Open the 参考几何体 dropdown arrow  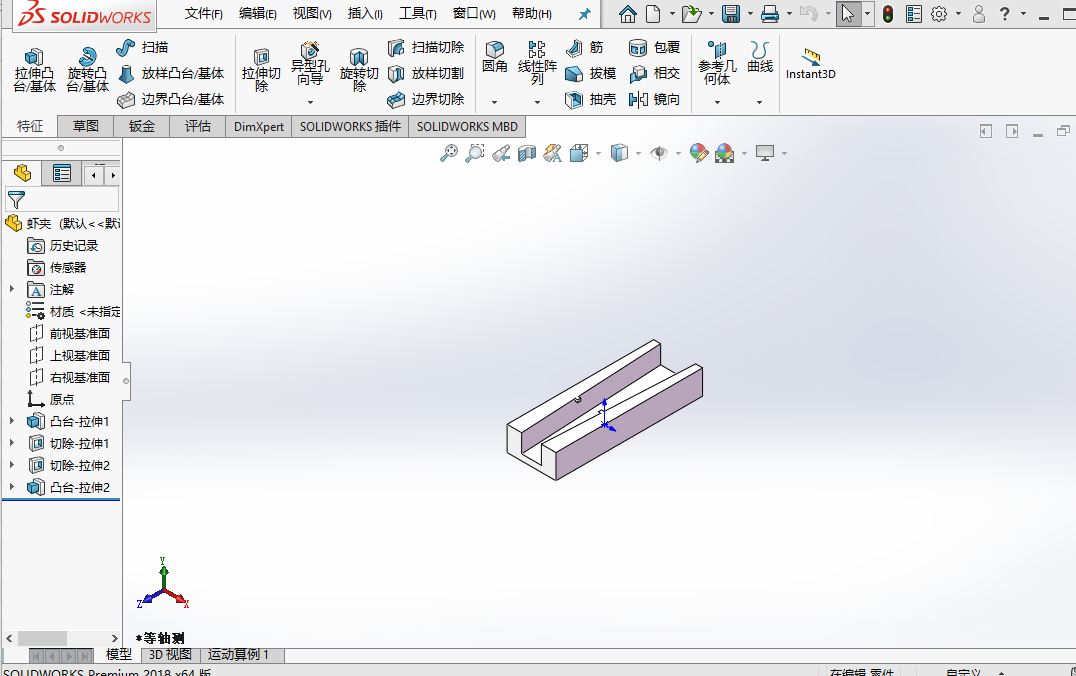(717, 102)
